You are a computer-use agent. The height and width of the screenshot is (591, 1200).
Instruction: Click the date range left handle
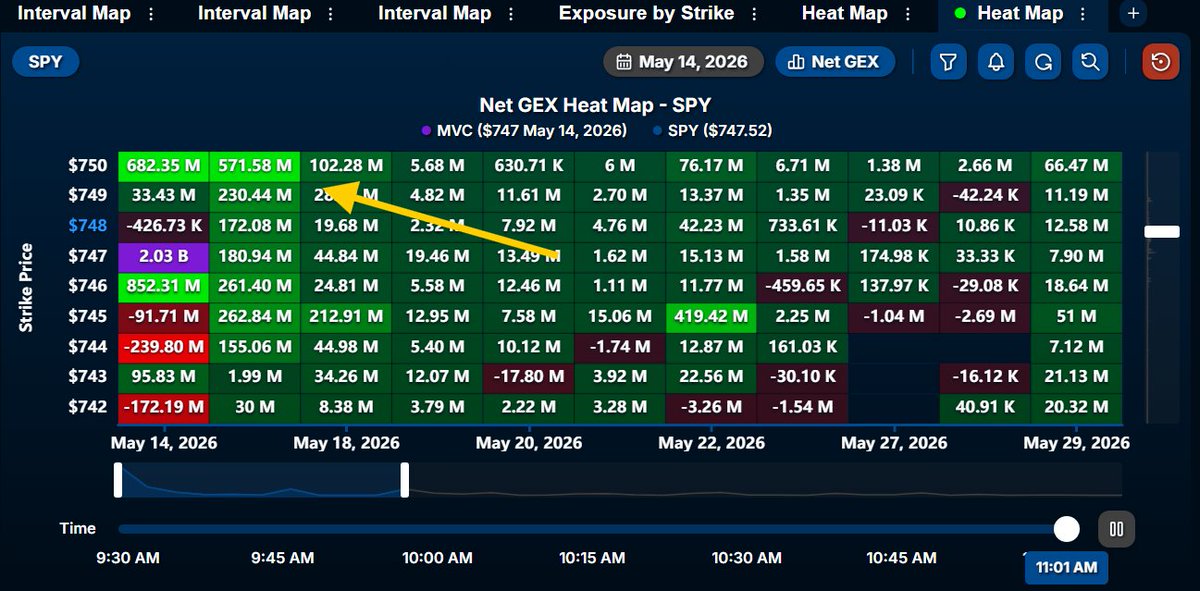(118, 480)
